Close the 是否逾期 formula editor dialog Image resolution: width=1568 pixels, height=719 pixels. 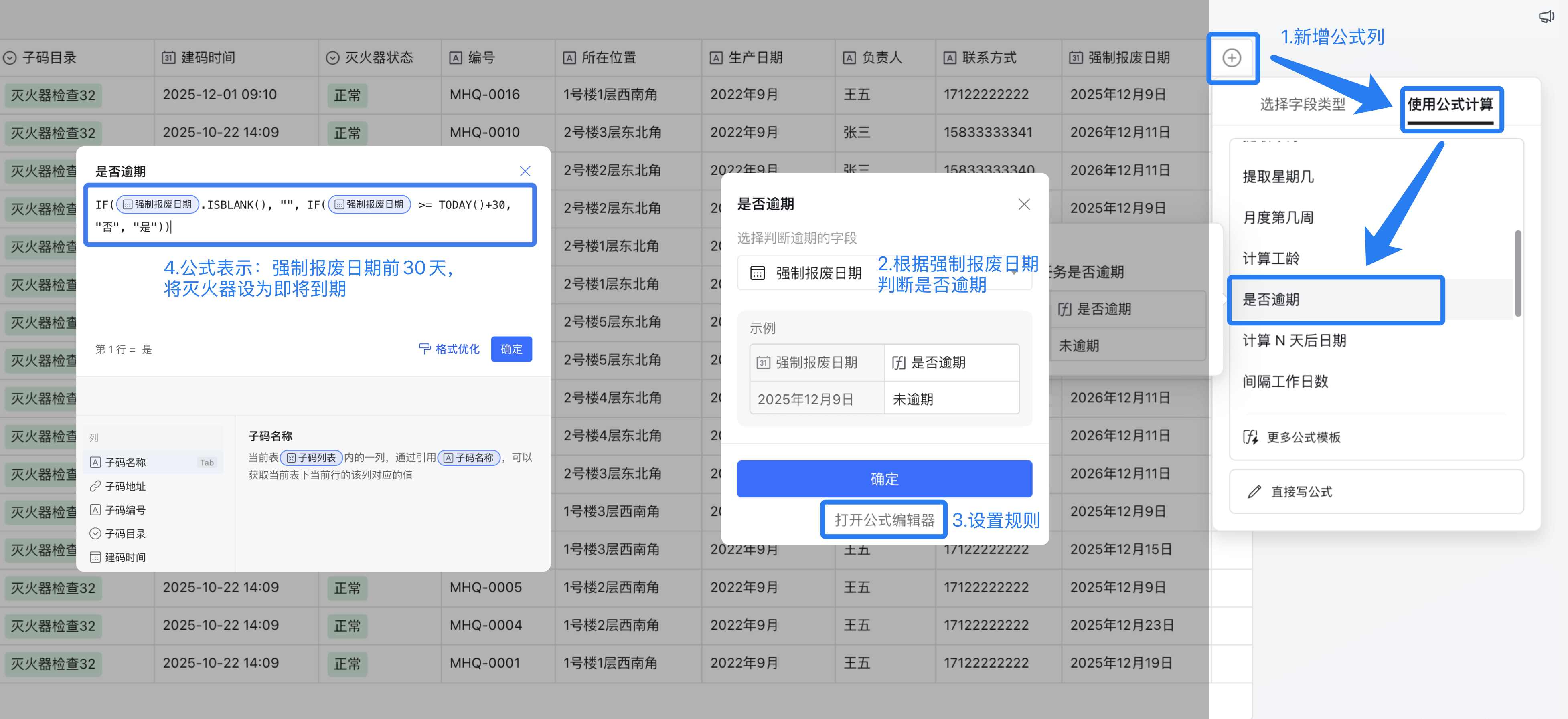pos(525,171)
